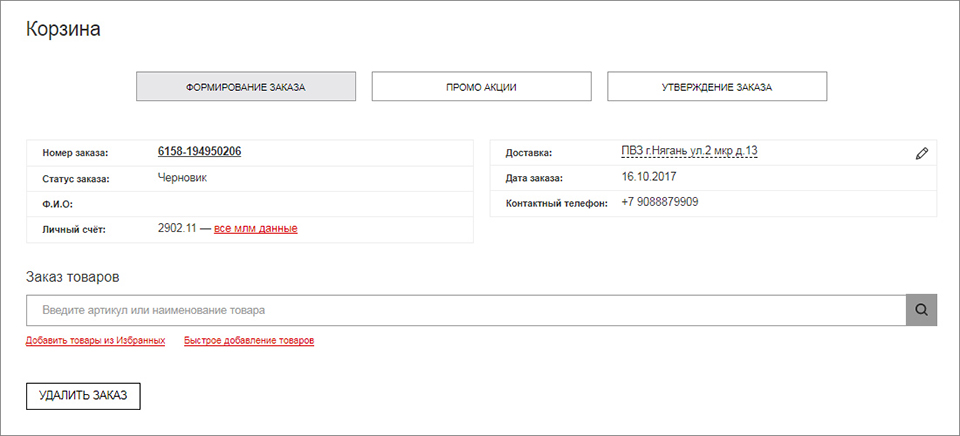Click the order date 16.10.2017

(648, 177)
